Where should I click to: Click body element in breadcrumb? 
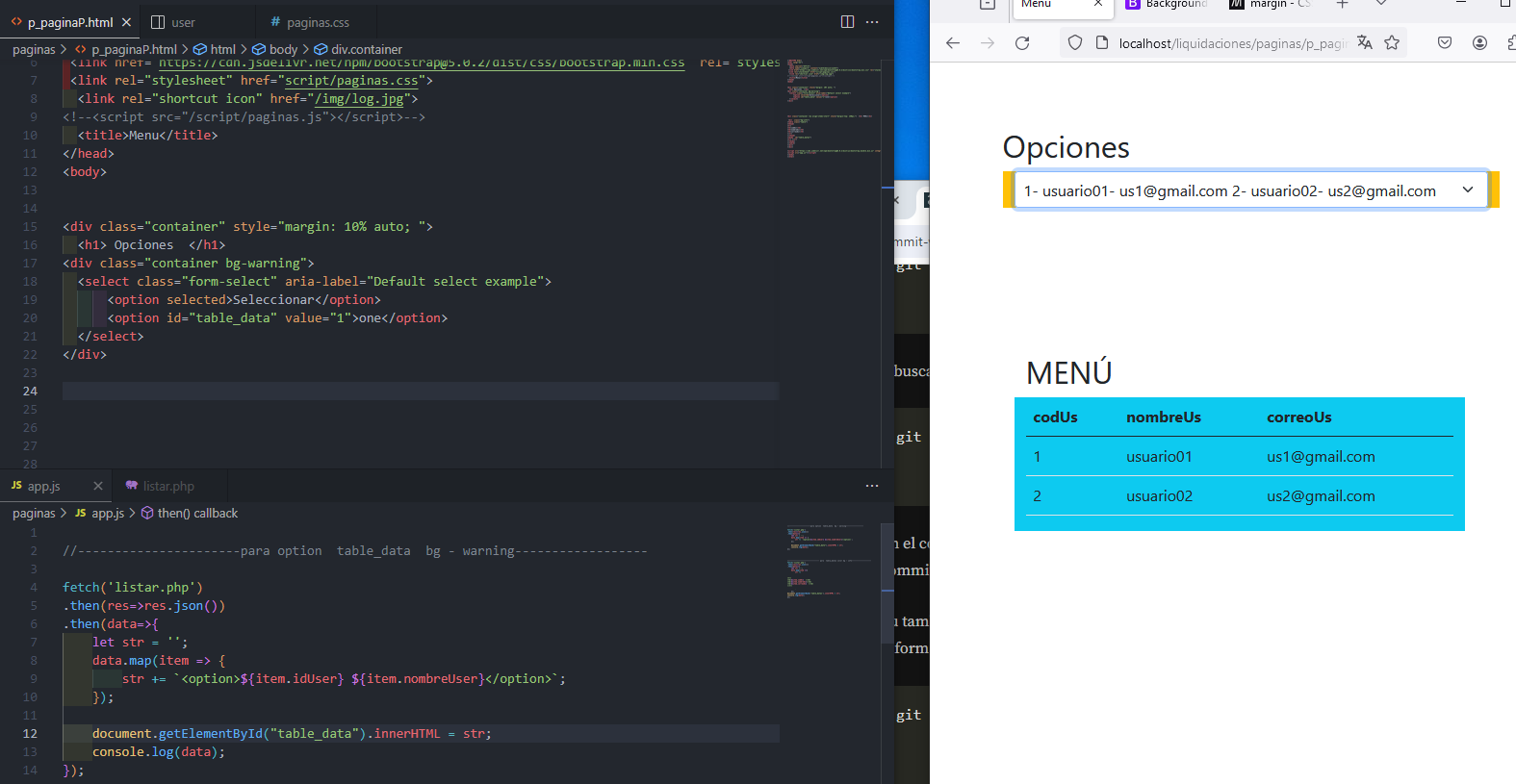tap(283, 49)
